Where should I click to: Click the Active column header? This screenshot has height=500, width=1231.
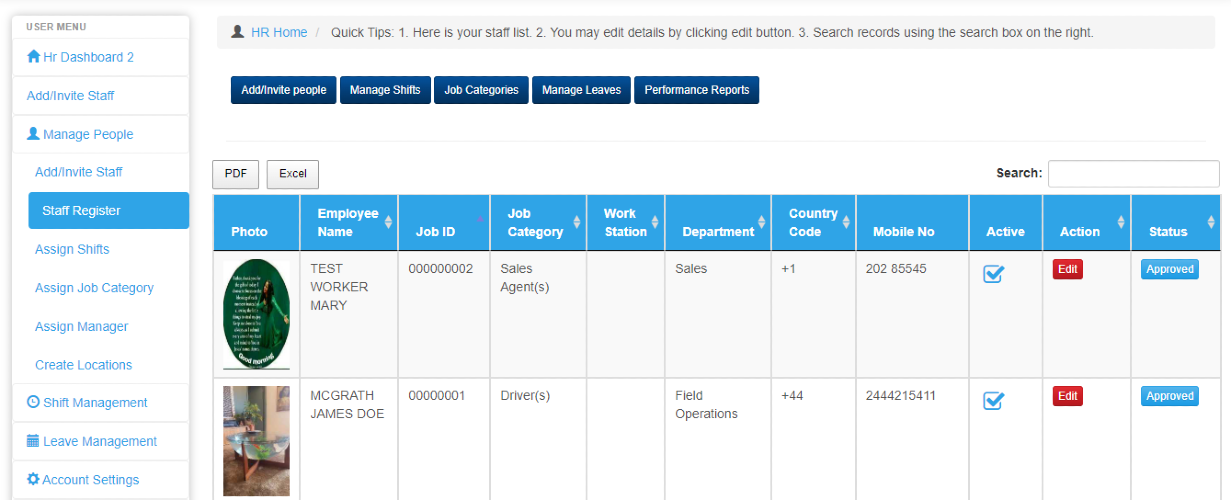point(1006,222)
